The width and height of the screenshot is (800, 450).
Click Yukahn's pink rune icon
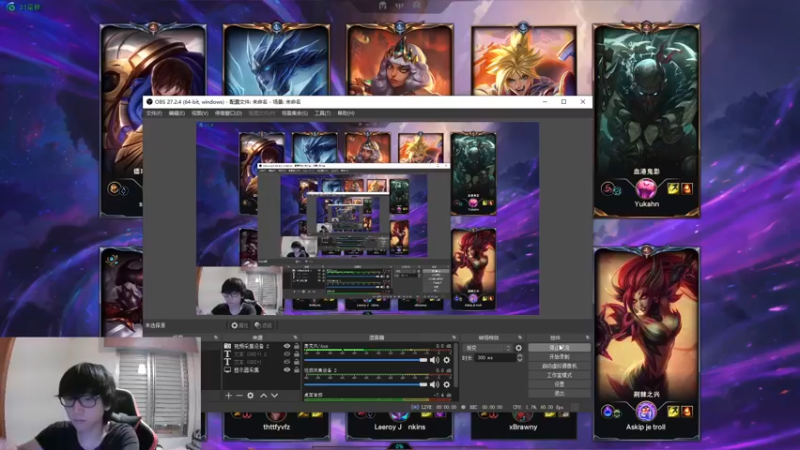[x=645, y=189]
